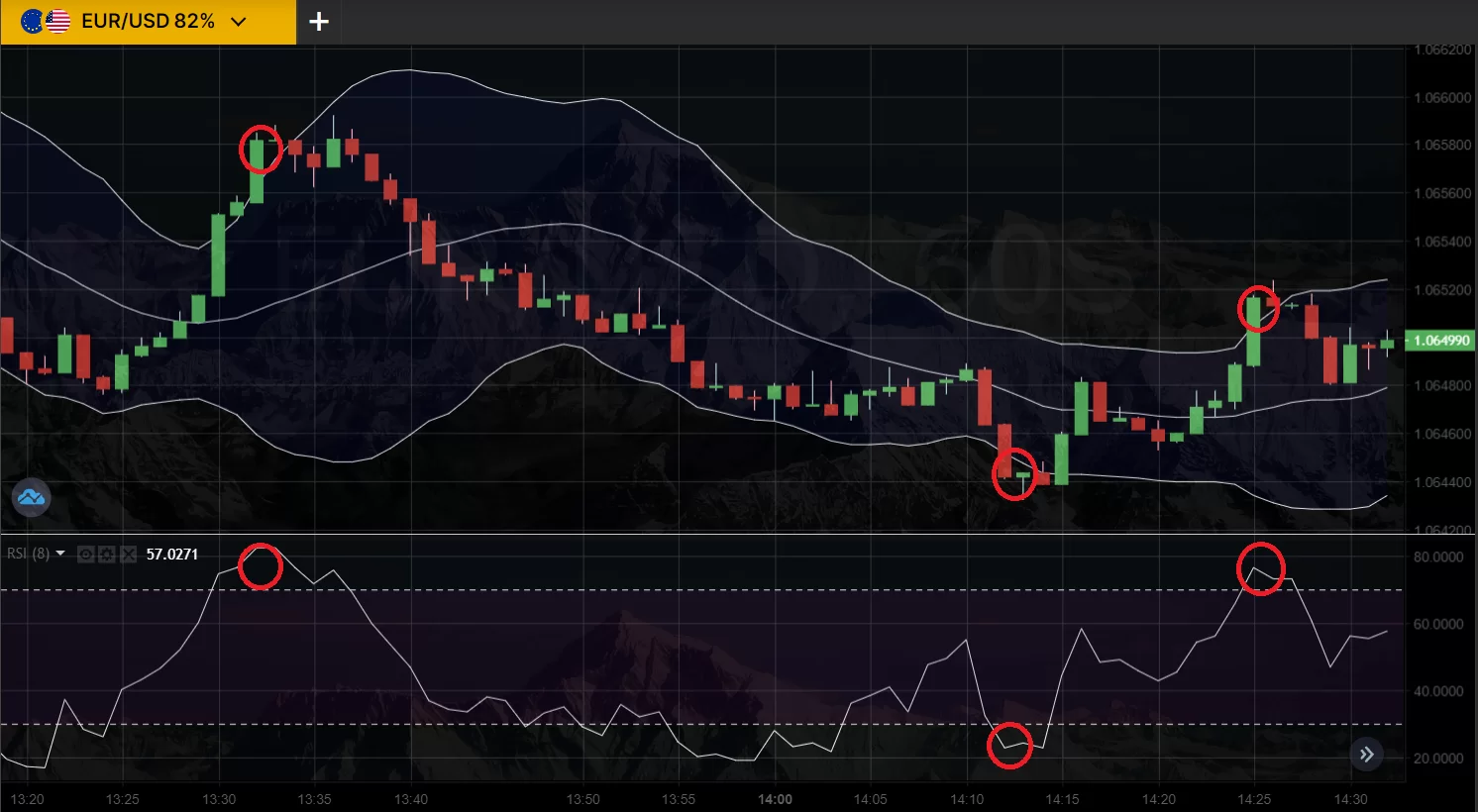
Task: Click the red circle on 13:32 candle
Action: click(x=261, y=150)
